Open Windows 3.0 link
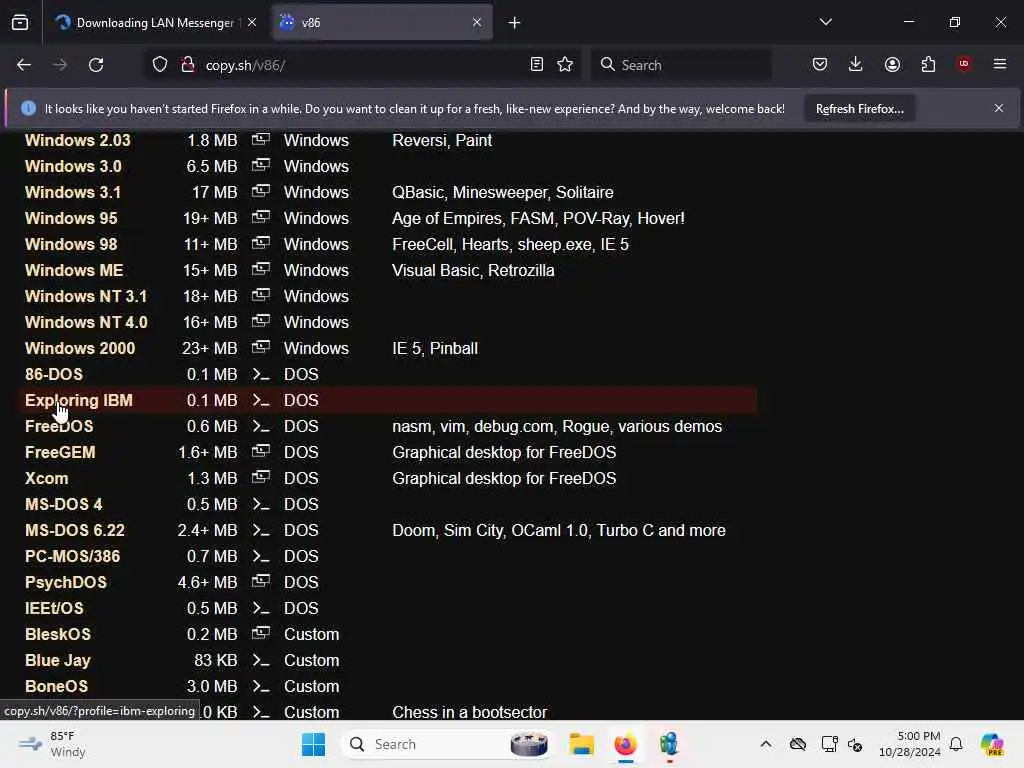This screenshot has height=768, width=1024. [x=73, y=167]
